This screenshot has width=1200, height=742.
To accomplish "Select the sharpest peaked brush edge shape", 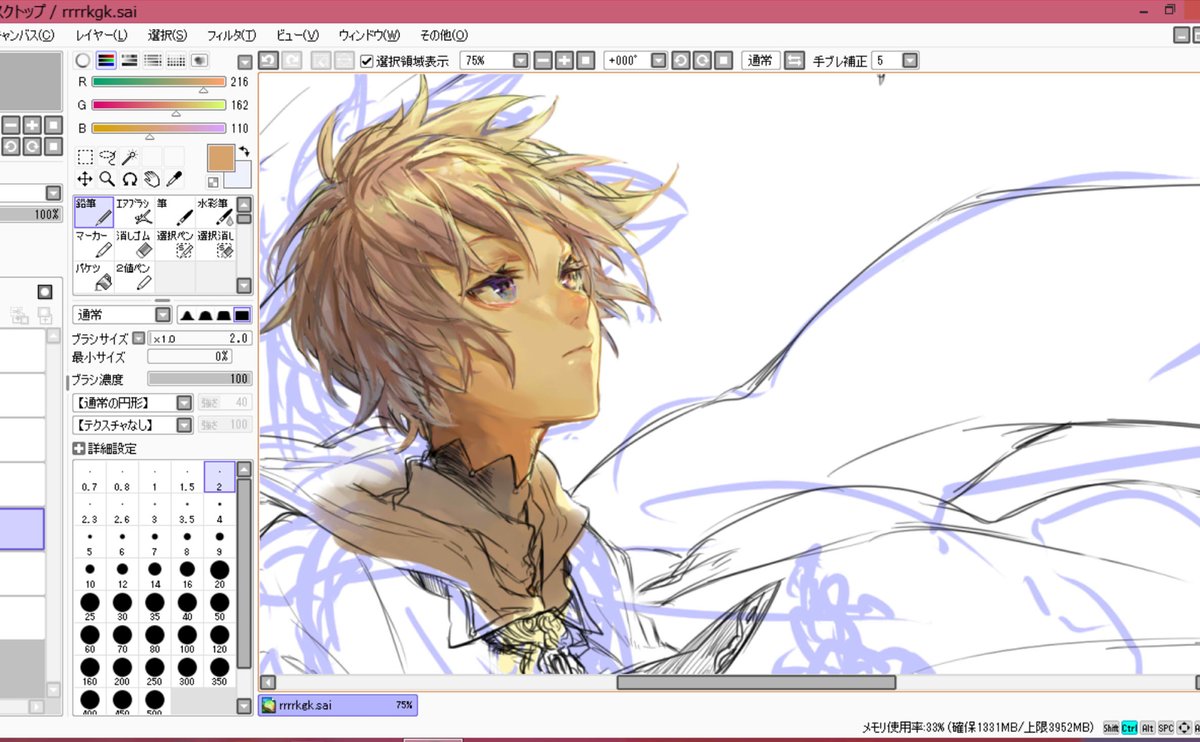I will 187,316.
